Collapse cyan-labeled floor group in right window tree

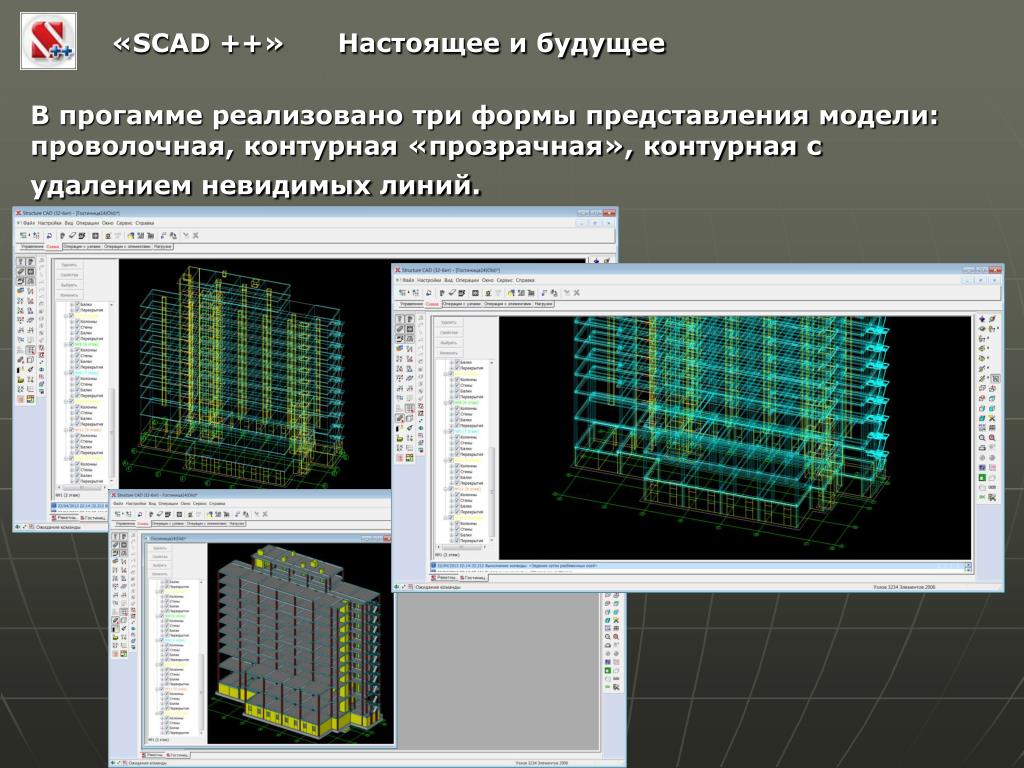point(445,431)
